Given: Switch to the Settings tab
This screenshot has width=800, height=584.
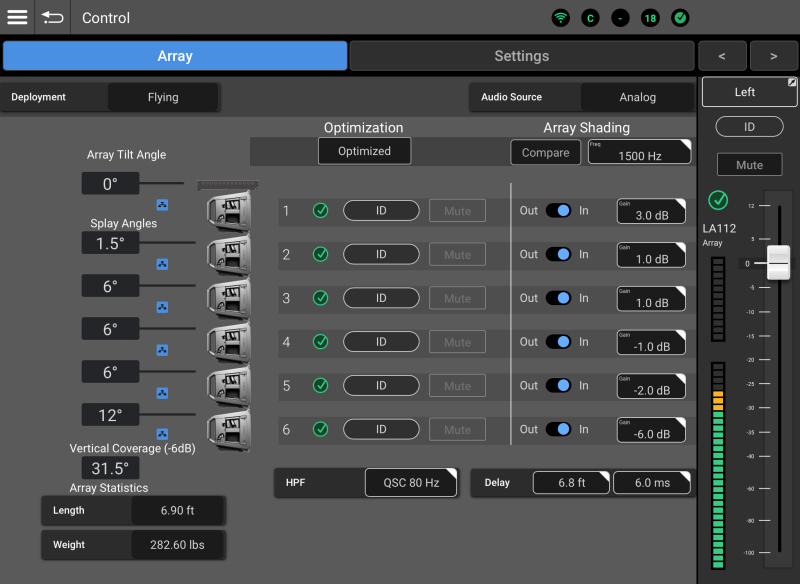Looking at the screenshot, I should [521, 56].
